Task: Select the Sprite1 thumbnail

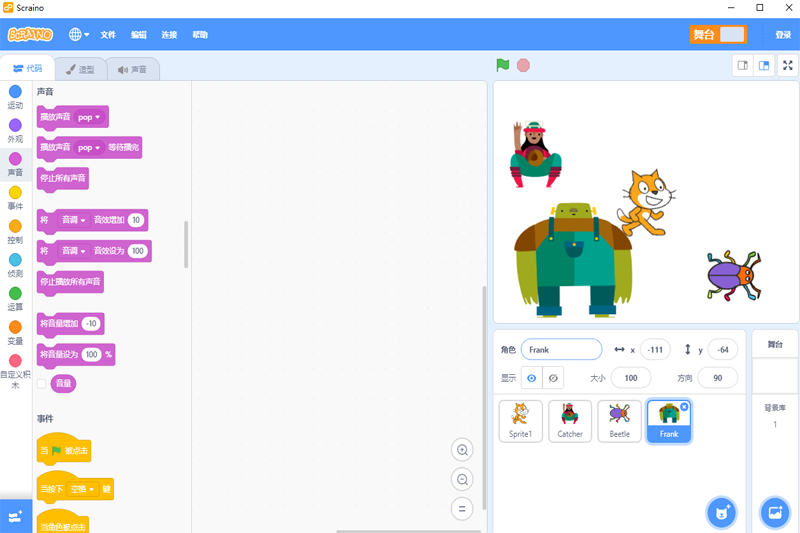Action: pyautogui.click(x=520, y=421)
